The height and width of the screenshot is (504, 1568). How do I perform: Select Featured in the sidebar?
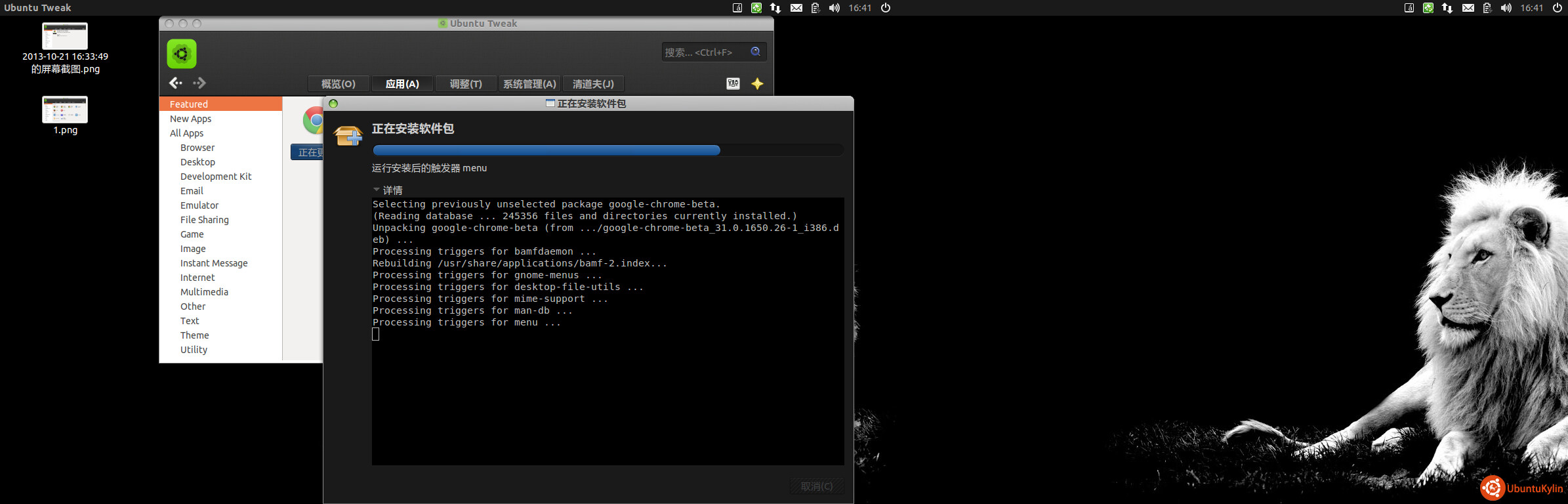click(x=189, y=104)
